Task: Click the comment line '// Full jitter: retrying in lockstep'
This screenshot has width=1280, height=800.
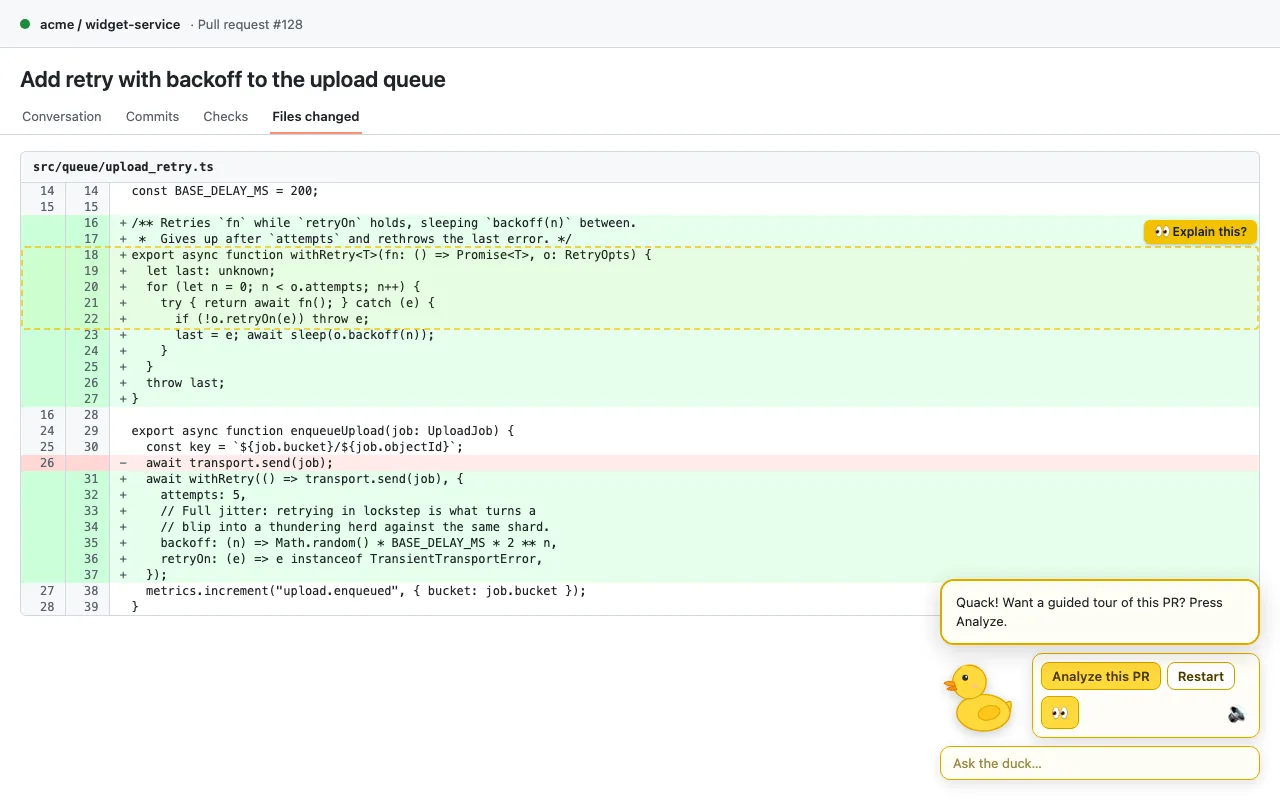Action: (639, 511)
